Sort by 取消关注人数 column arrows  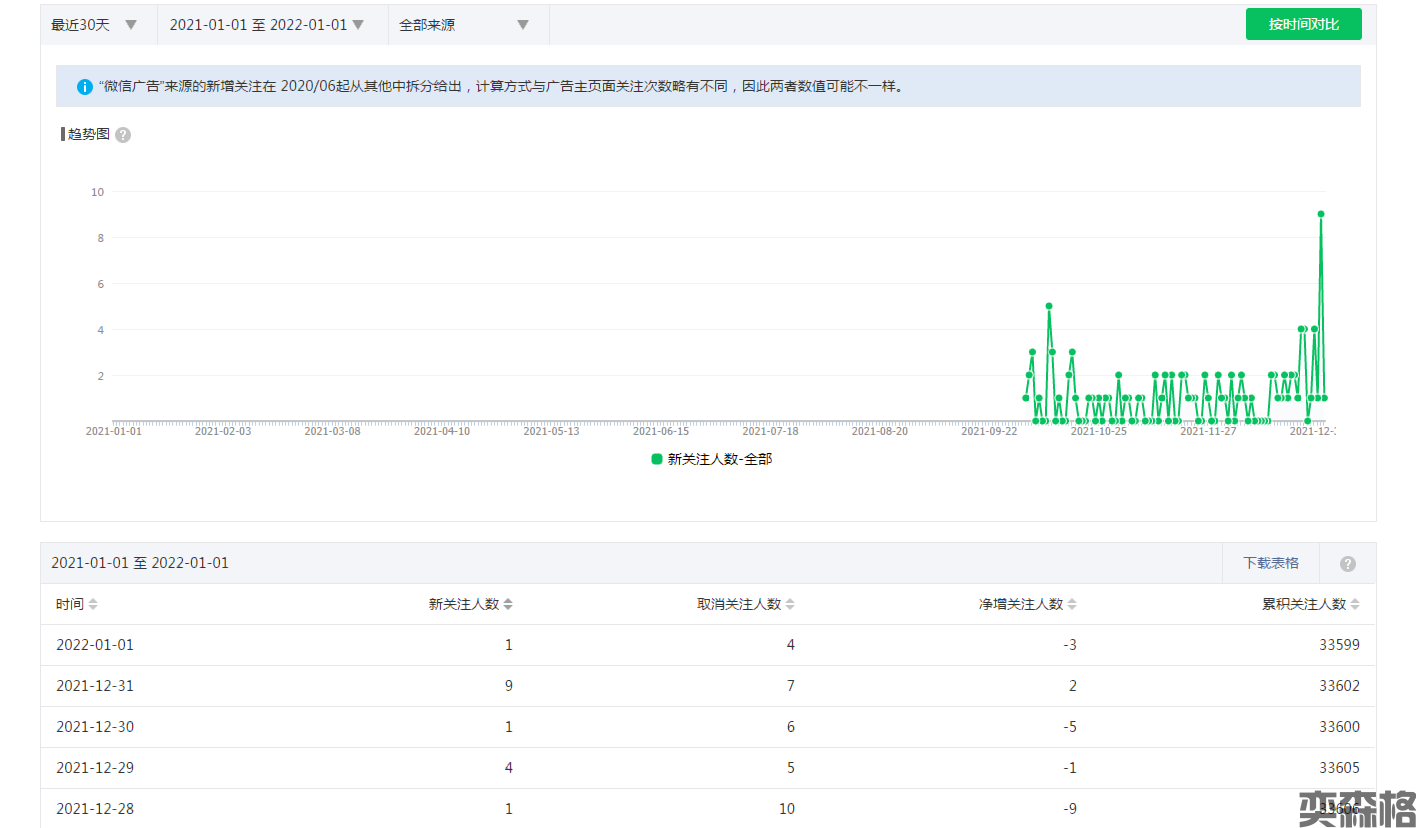coord(790,605)
